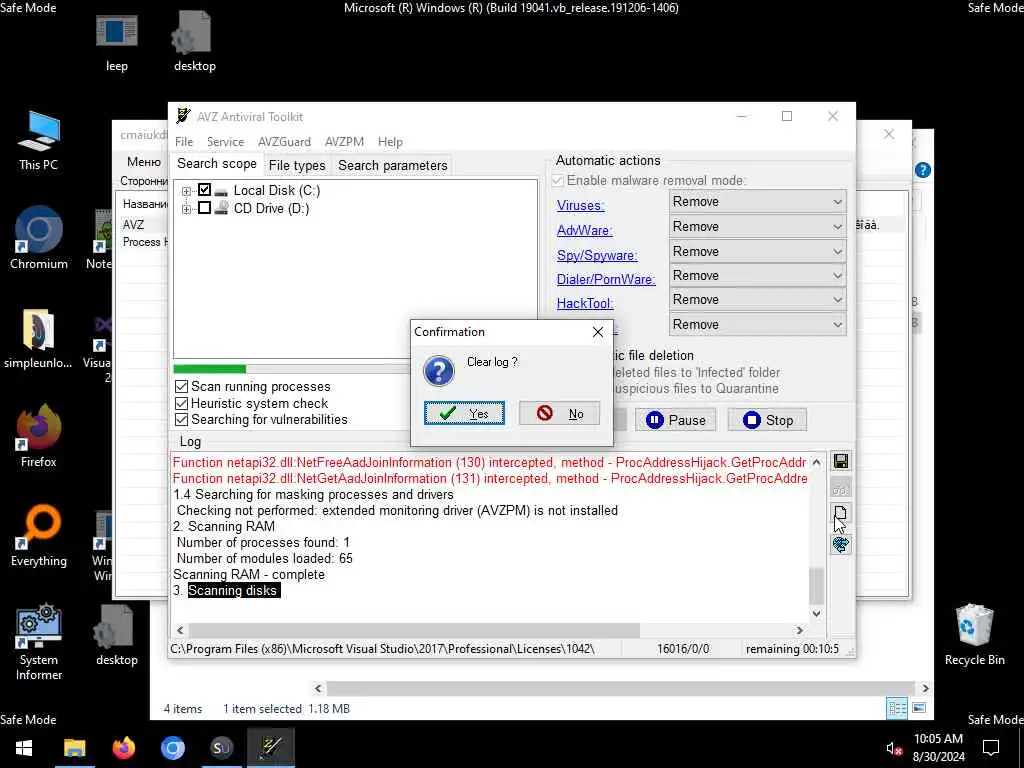1024x768 pixels.
Task: Toggle Scan running processes checkbox
Action: click(182, 387)
